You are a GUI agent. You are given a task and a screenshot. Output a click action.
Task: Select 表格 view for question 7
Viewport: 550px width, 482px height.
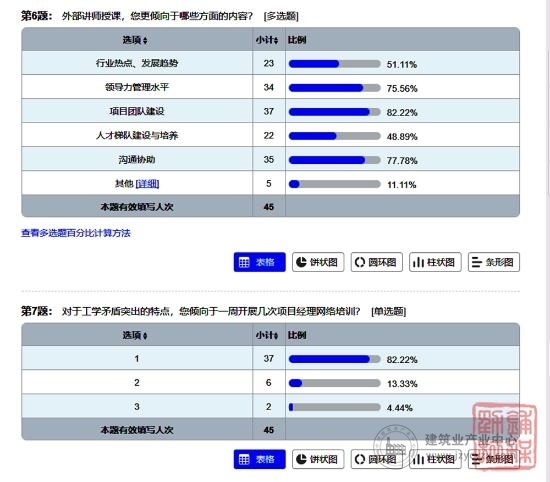click(x=260, y=459)
